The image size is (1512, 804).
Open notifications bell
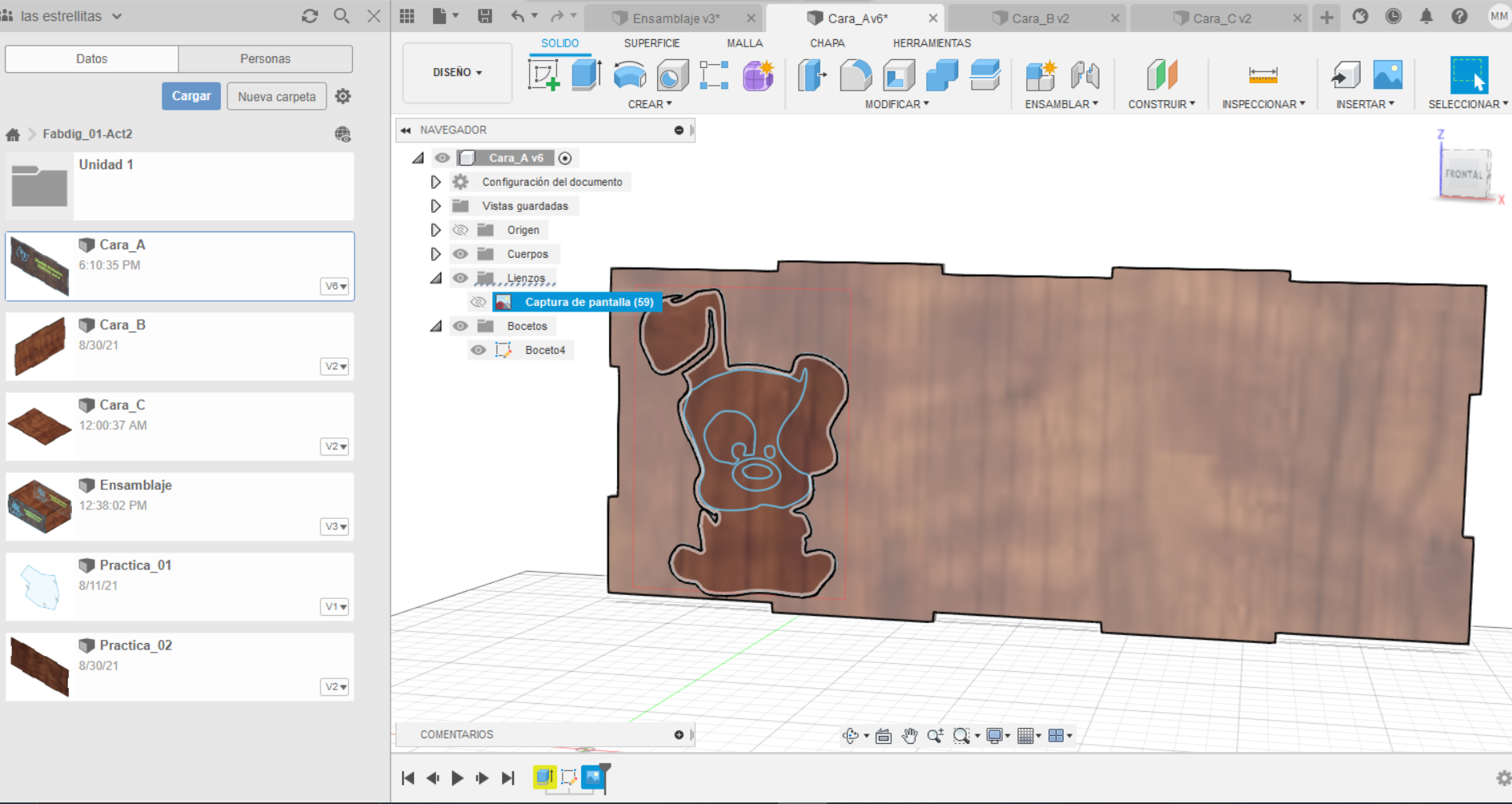pyautogui.click(x=1426, y=16)
